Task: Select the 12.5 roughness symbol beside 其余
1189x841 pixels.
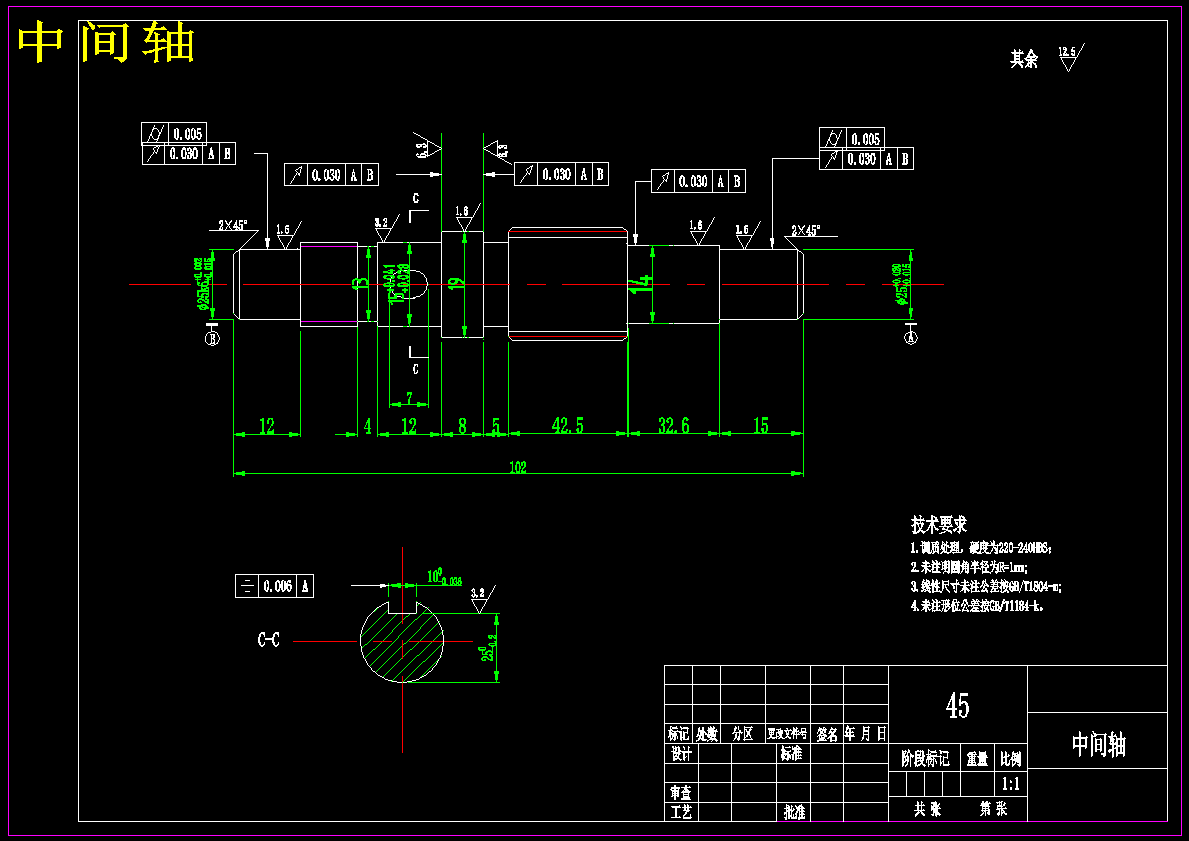Action: [1071, 58]
